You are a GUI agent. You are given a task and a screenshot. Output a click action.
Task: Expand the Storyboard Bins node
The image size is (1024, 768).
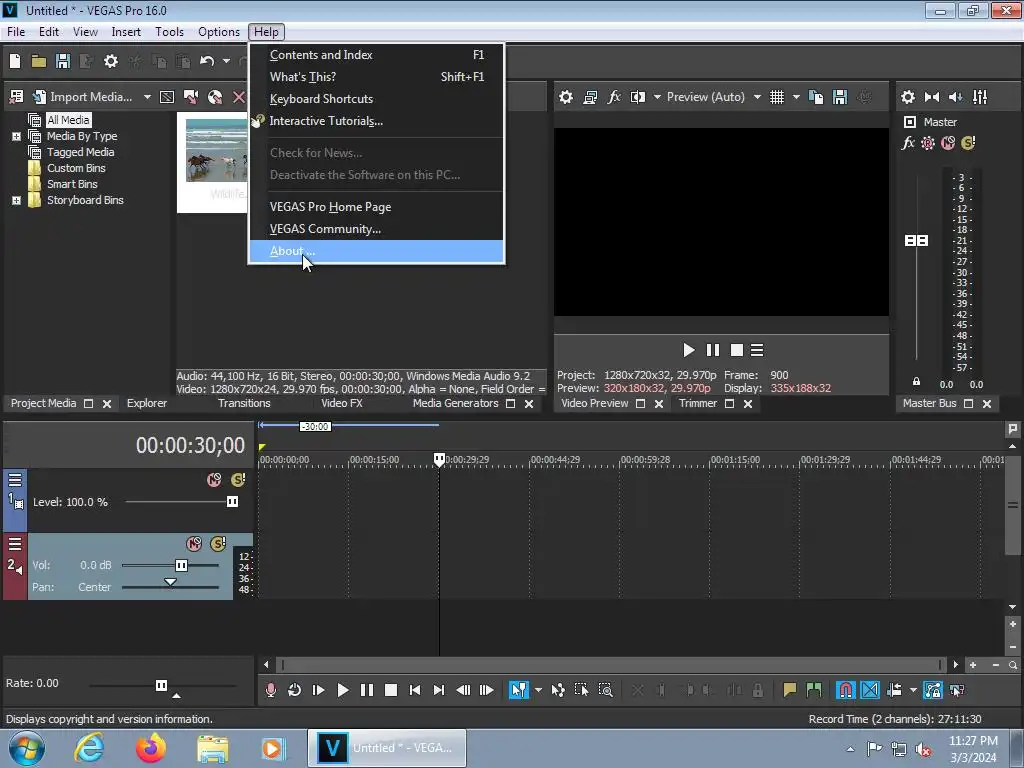[x=16, y=200]
